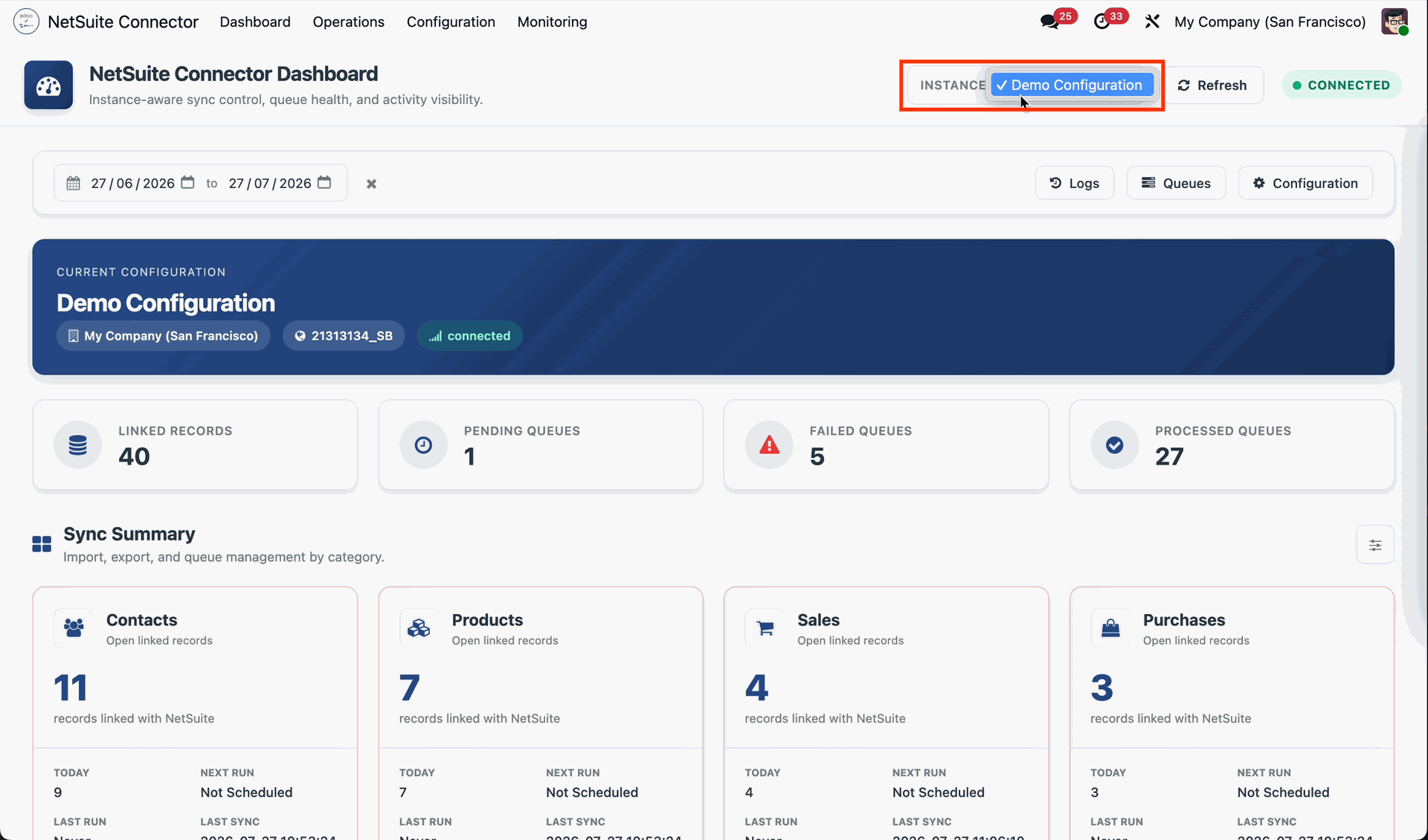Open the Configuration menu in the top bar
Image resolution: width=1428 pixels, height=840 pixels.
click(x=451, y=22)
